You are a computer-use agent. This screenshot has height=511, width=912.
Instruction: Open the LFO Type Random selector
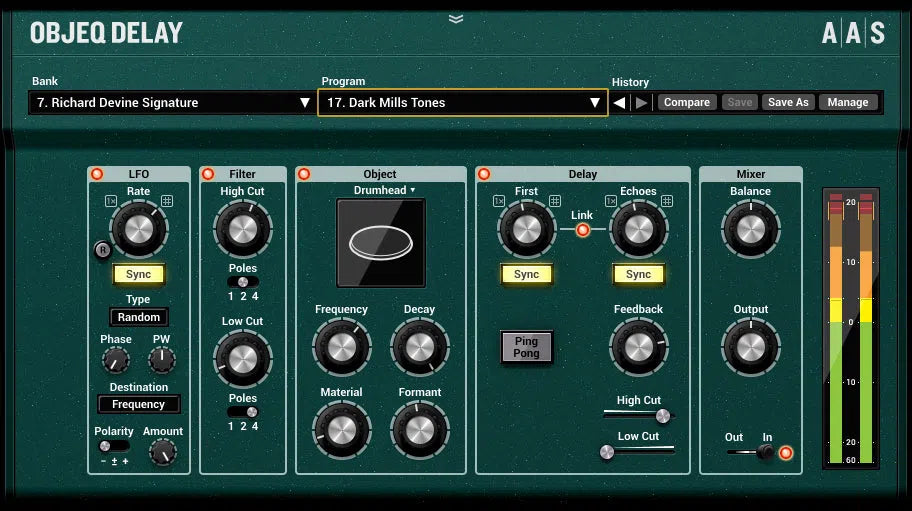point(138,317)
